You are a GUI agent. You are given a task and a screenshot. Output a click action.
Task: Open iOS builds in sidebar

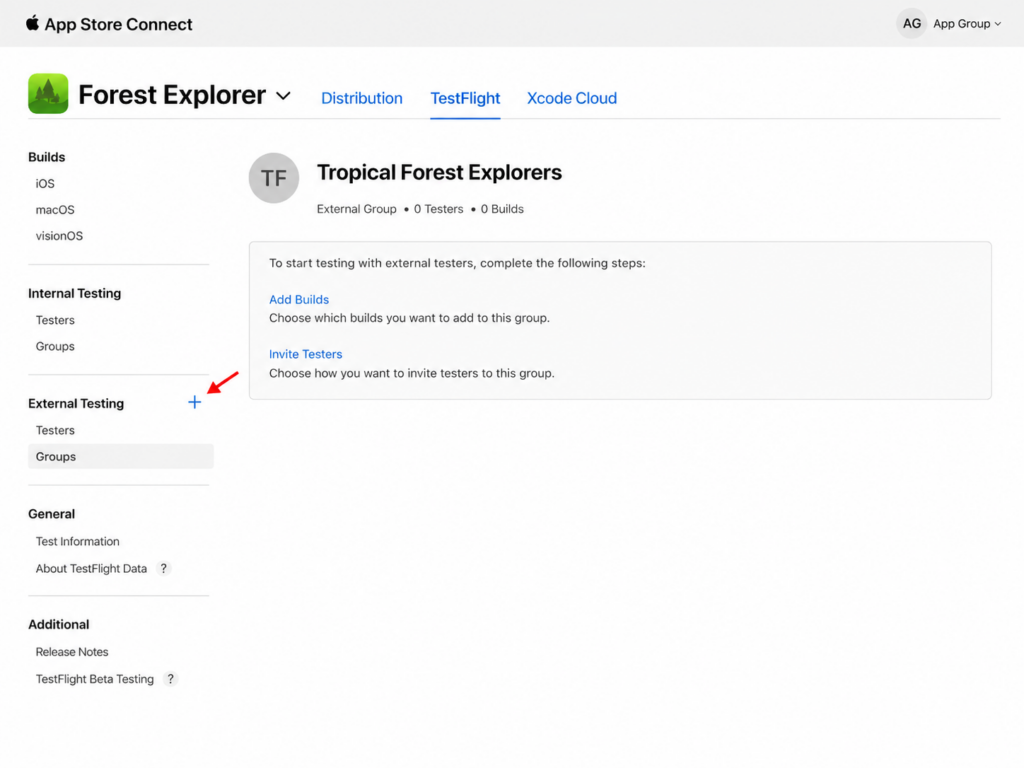[x=45, y=184]
